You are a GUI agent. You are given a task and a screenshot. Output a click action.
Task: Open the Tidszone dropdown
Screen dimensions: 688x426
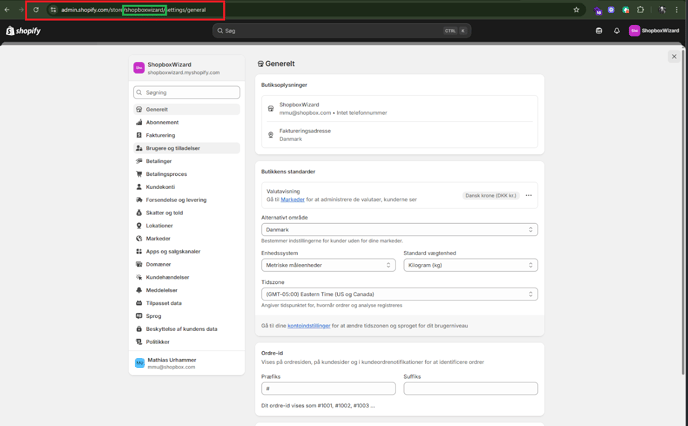click(x=399, y=294)
